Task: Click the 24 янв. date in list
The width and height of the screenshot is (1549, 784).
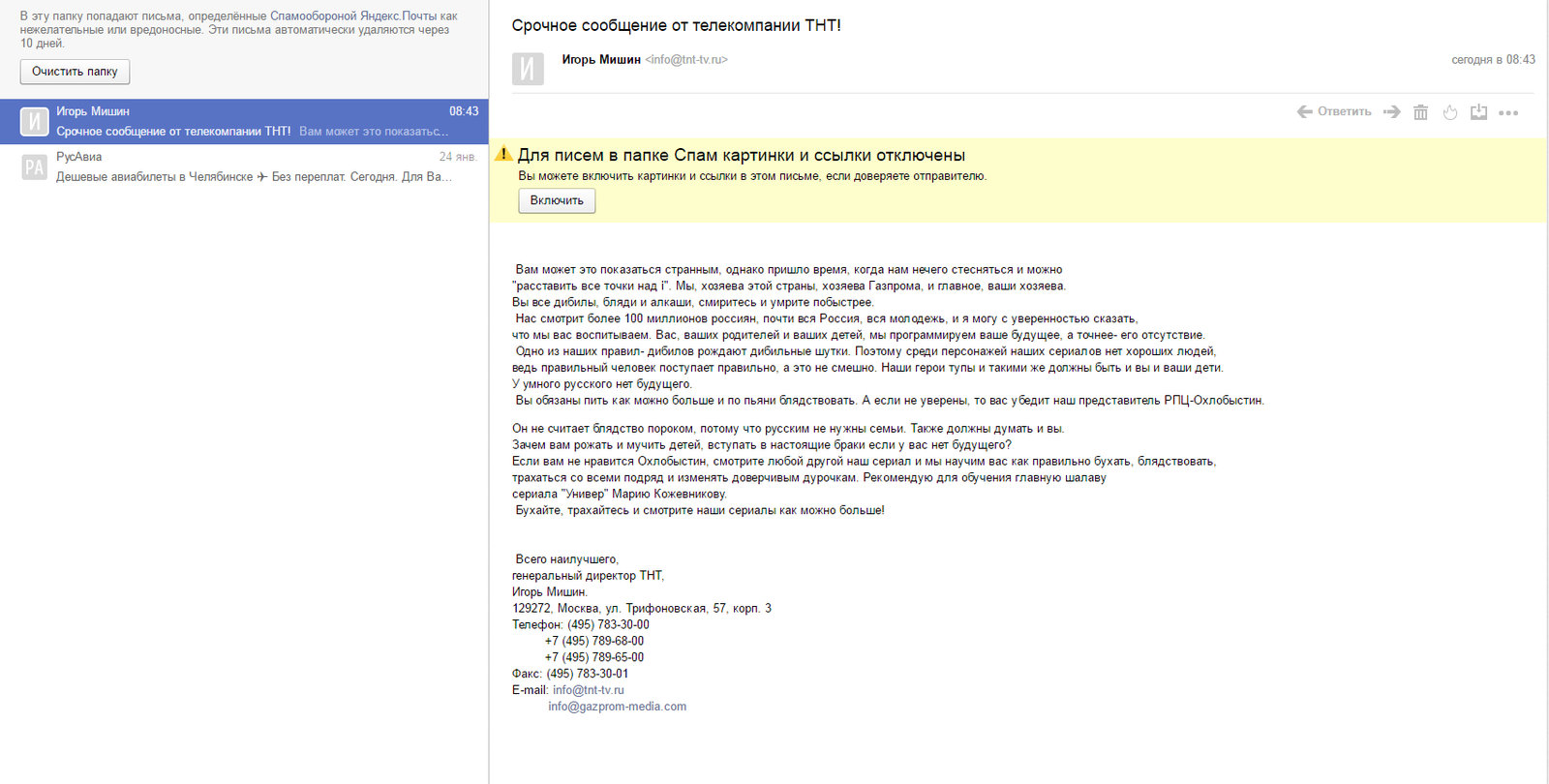Action: pos(458,157)
